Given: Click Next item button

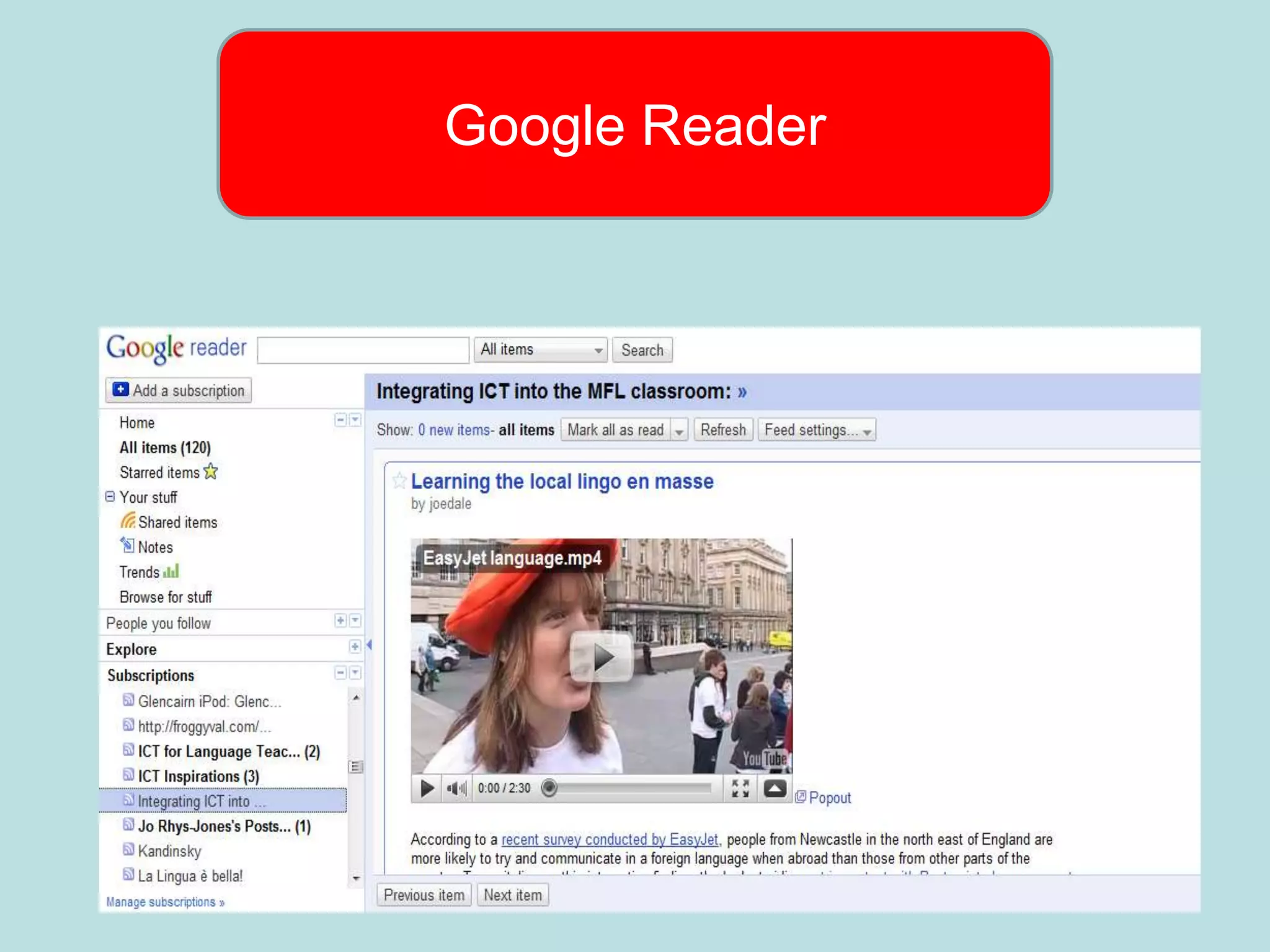Looking at the screenshot, I should tap(513, 895).
